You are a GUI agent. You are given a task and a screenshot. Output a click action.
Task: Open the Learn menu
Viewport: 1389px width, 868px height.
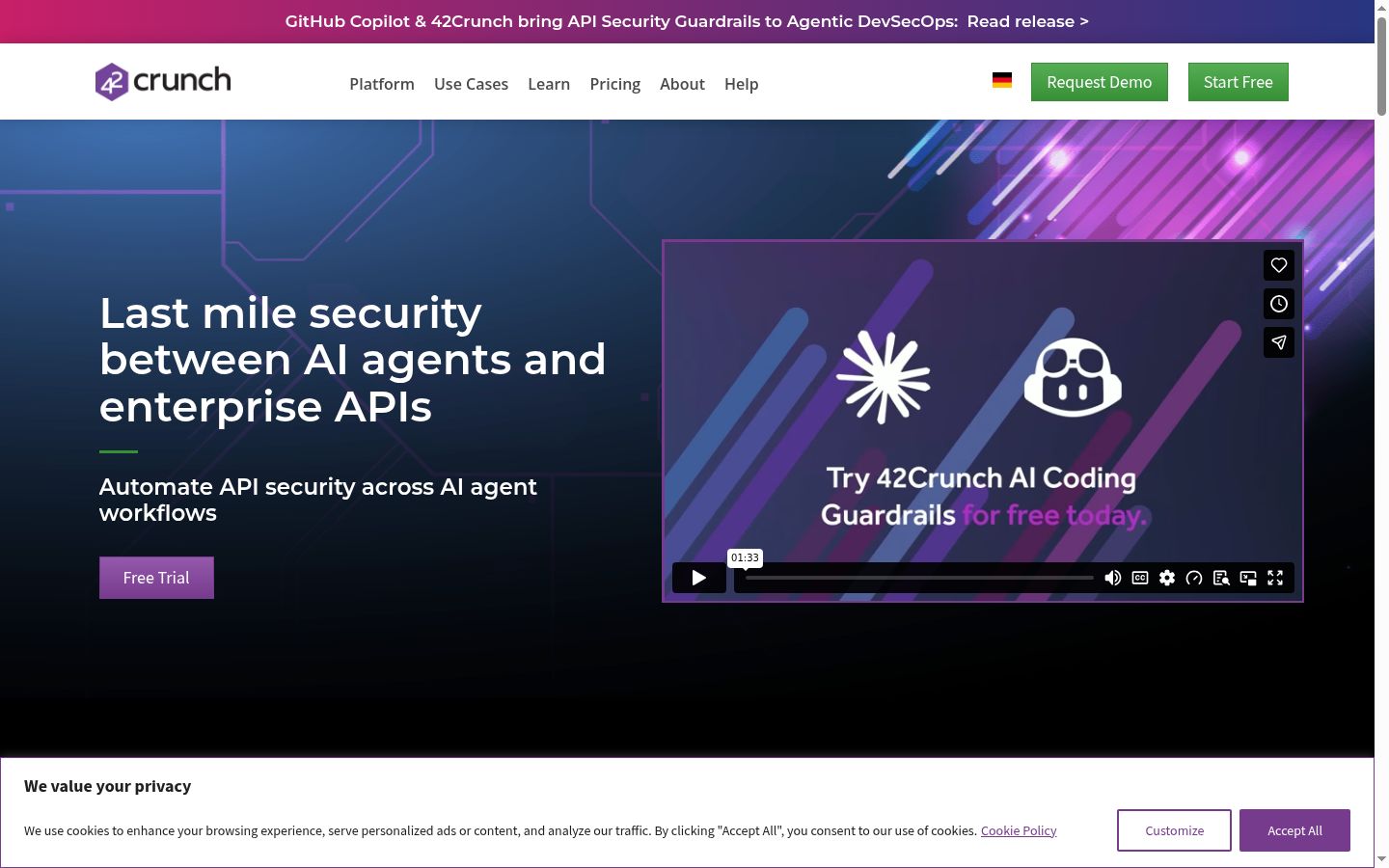point(549,84)
